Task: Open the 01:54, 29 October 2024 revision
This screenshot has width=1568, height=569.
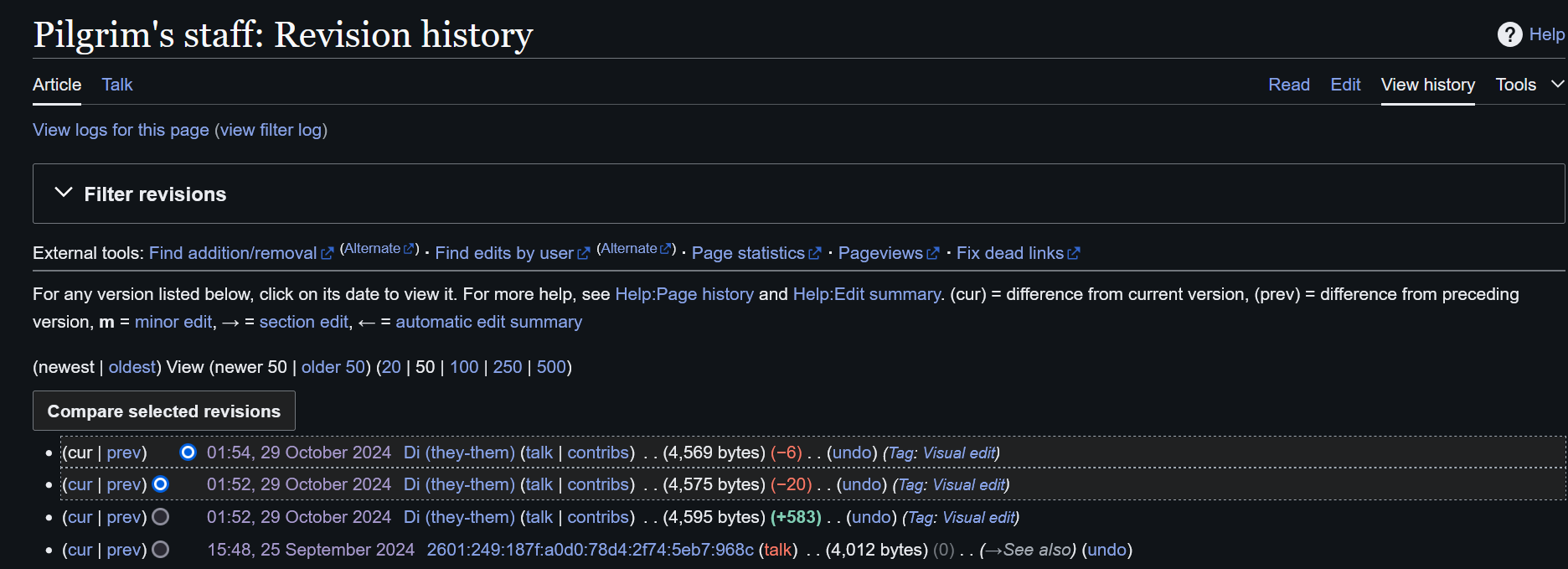Action: 299,453
